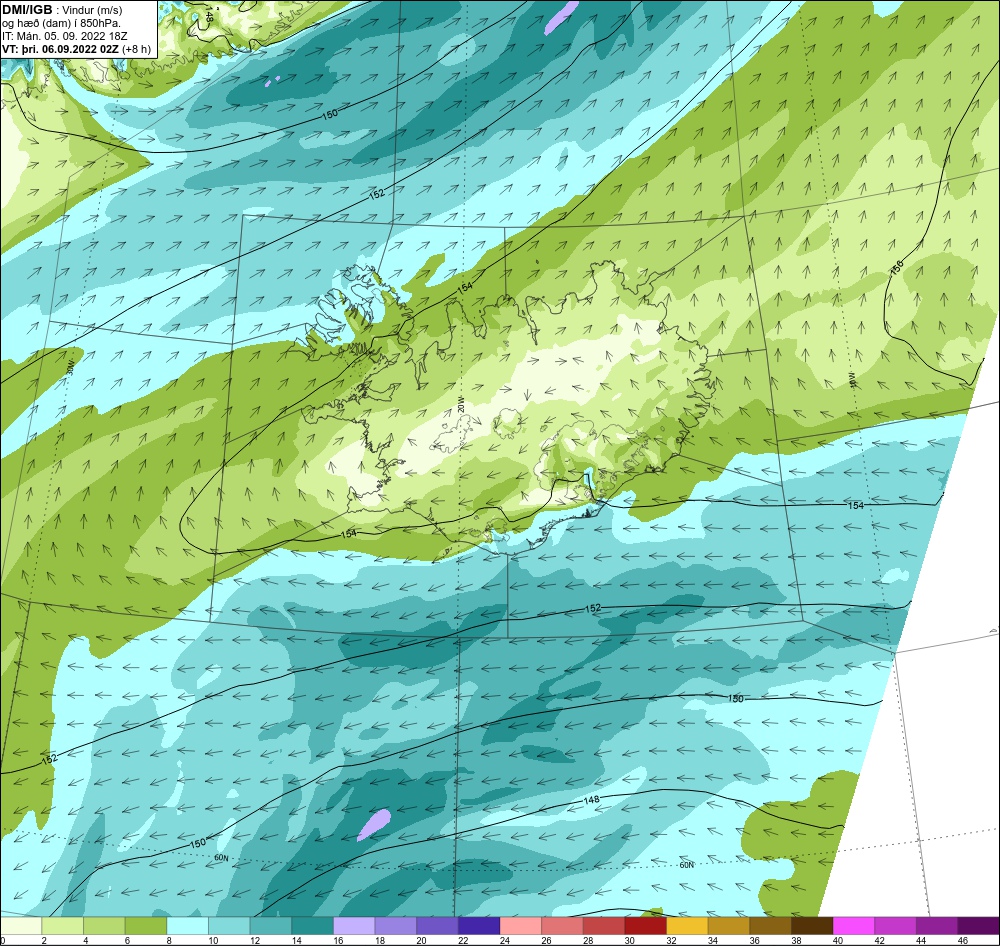Click the dark indigo 22–24 legend swatch
Screen dimensions: 1000x946
click(479, 926)
